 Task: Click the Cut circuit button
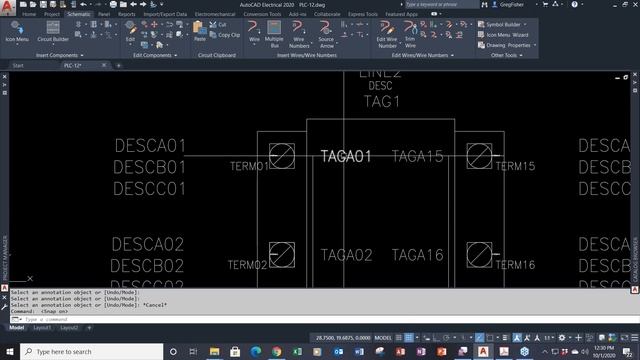pyautogui.click(x=218, y=24)
